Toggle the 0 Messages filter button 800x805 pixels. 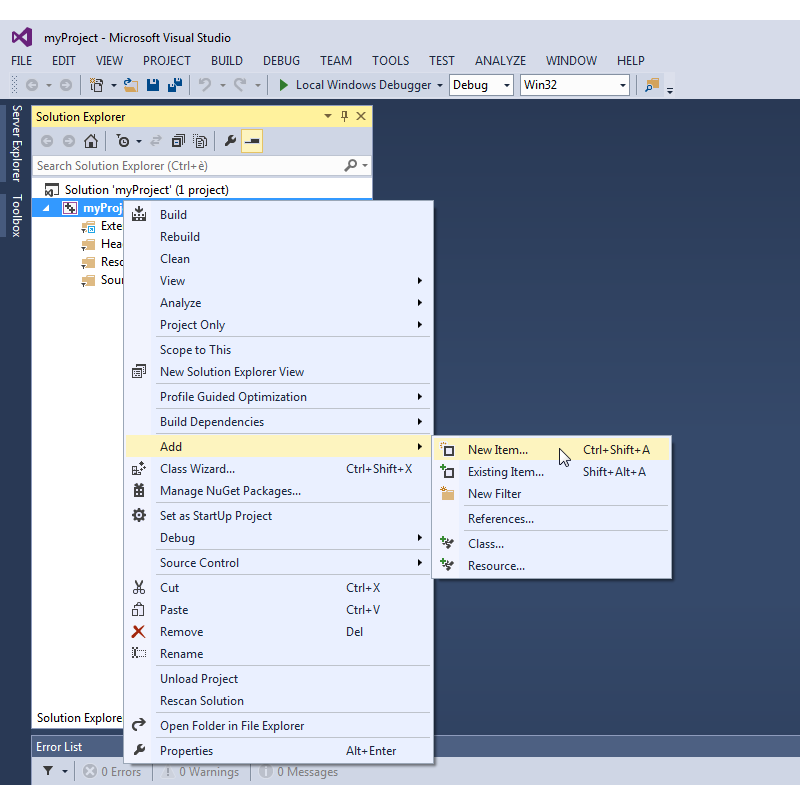click(298, 772)
